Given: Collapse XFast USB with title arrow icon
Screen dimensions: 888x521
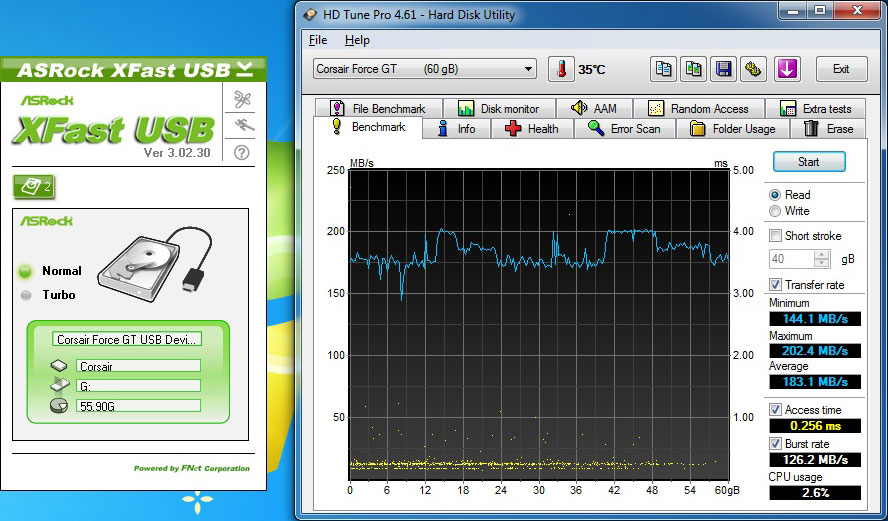Looking at the screenshot, I should click(x=245, y=69).
